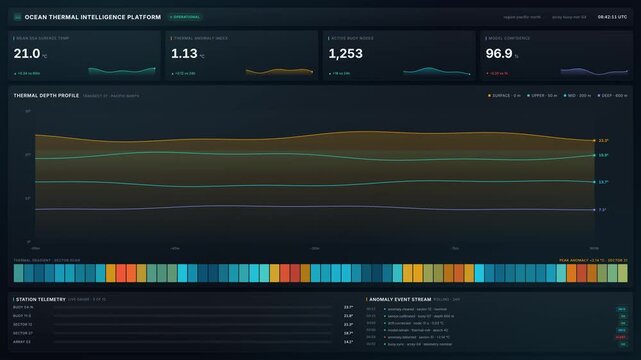
Task: Click the red ALERT tag in event stream
Action: (621, 338)
